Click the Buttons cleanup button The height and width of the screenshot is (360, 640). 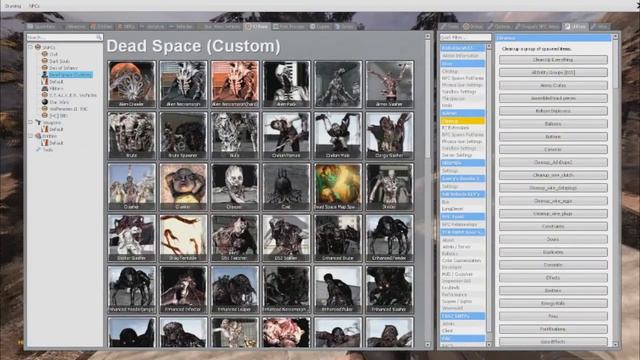pyautogui.click(x=553, y=137)
